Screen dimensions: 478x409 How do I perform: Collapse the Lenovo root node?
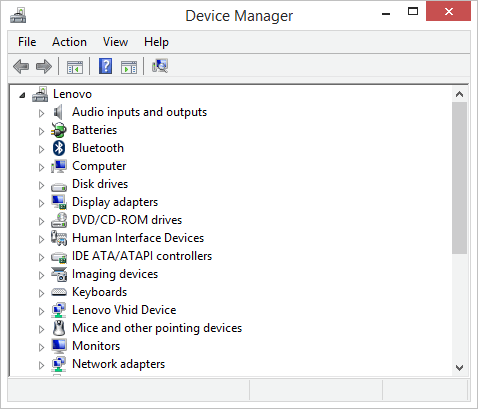click(x=22, y=95)
